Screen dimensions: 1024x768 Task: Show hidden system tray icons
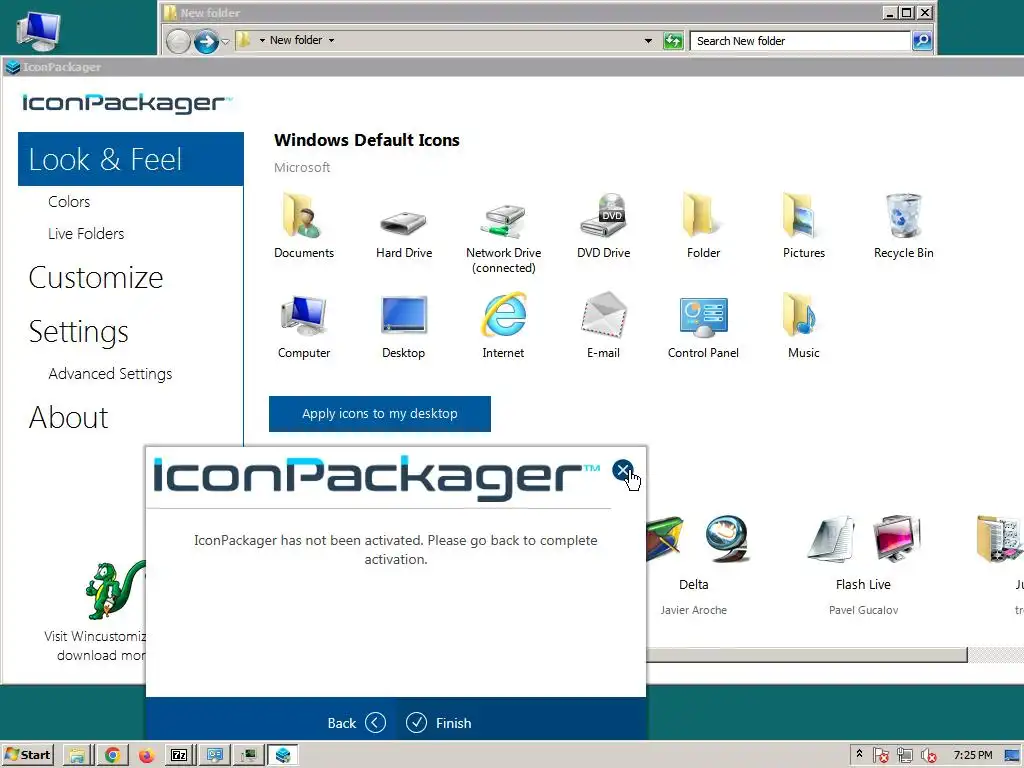859,754
